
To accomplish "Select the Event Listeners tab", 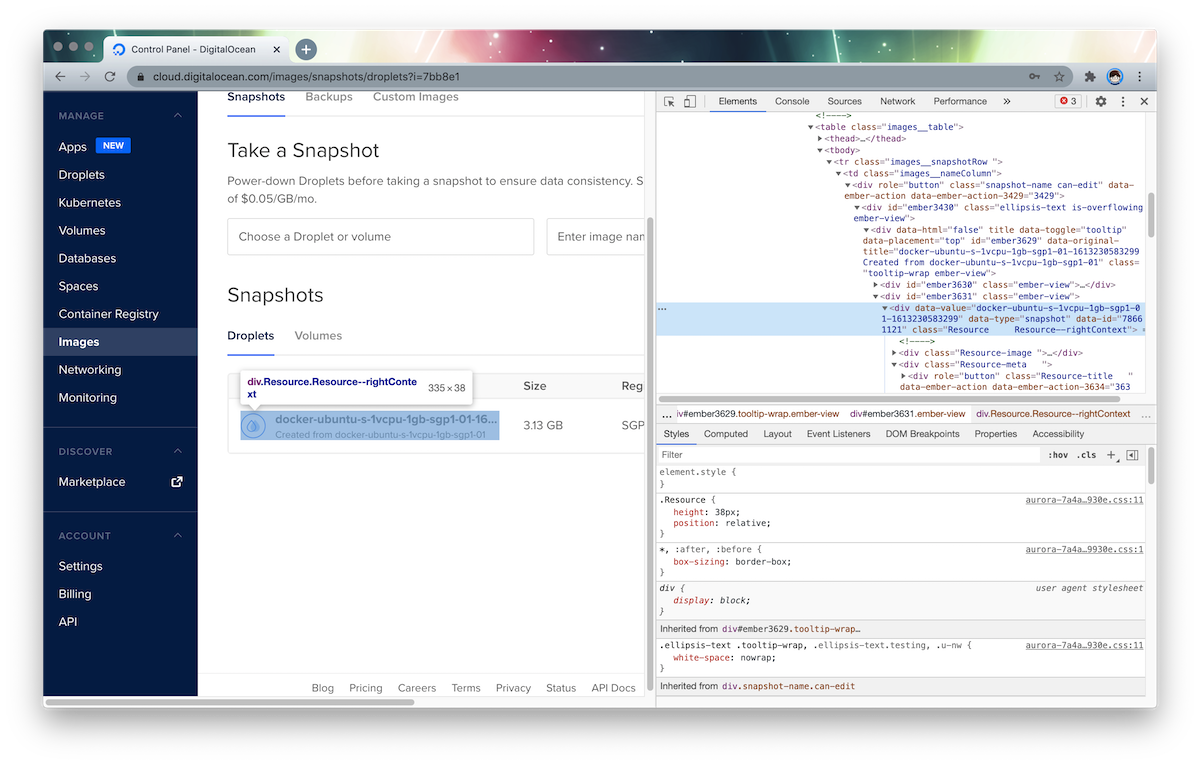I will (838, 434).
